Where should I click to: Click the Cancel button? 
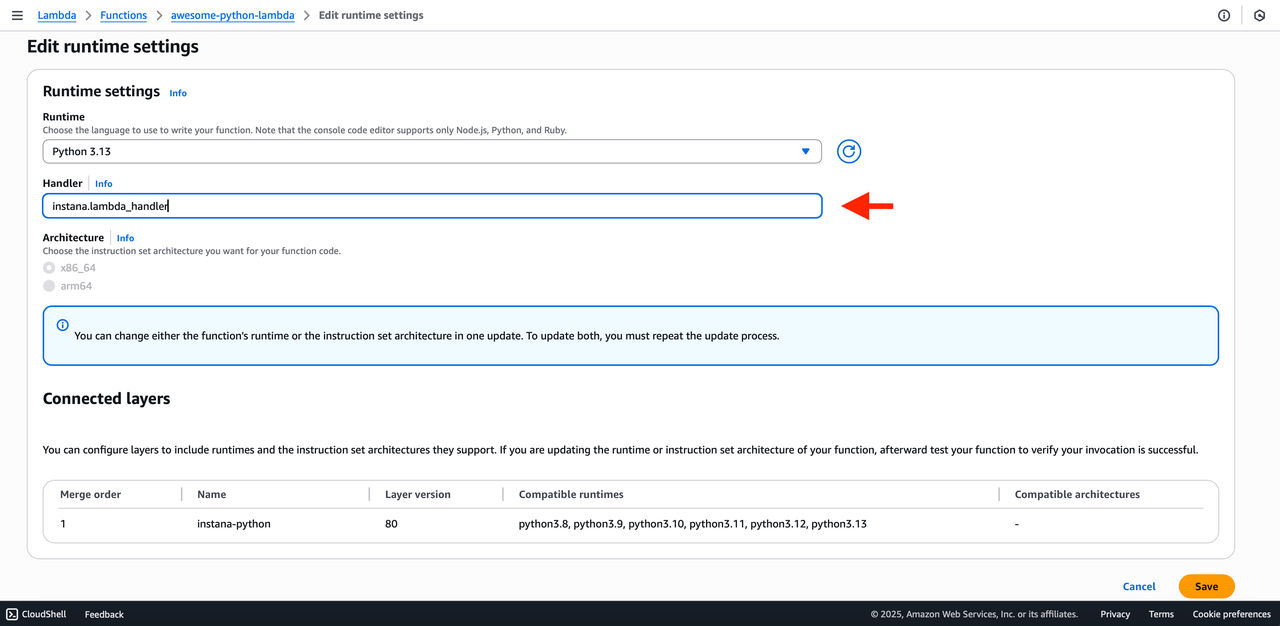pos(1139,587)
